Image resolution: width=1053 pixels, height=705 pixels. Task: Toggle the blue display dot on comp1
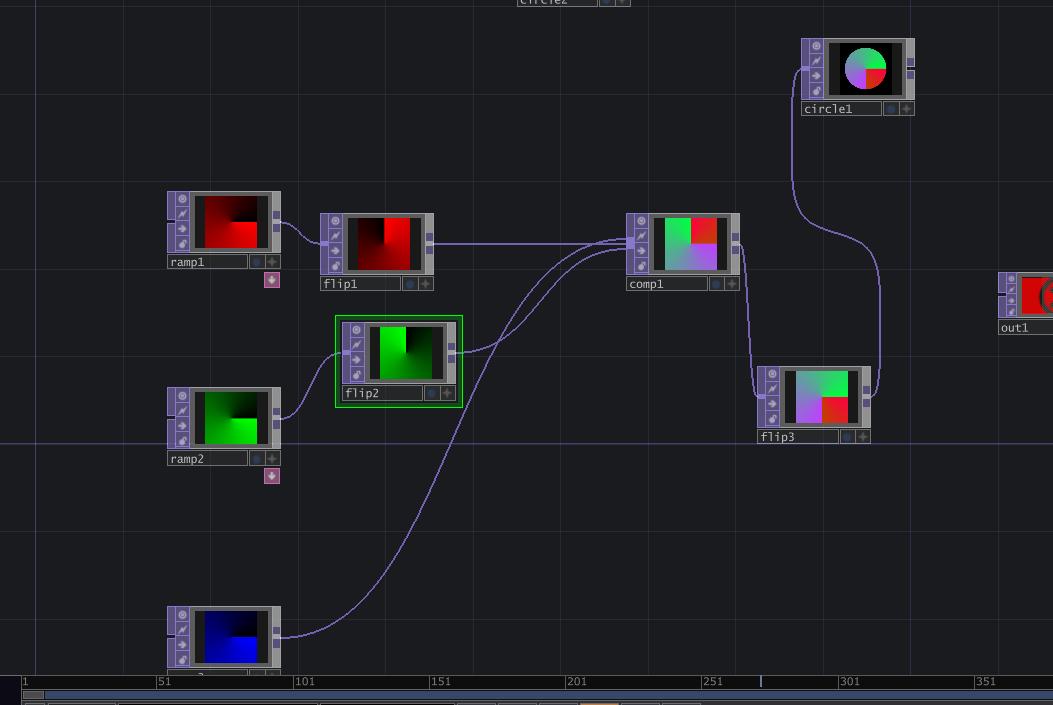(x=716, y=284)
